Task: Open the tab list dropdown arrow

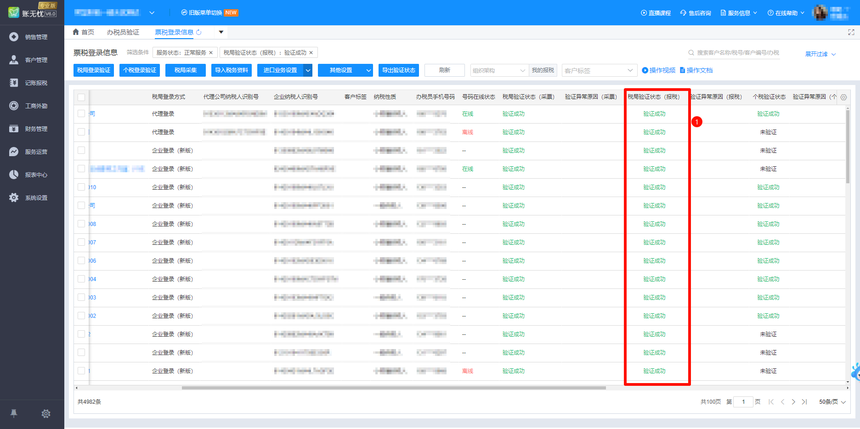Action: pos(221,32)
